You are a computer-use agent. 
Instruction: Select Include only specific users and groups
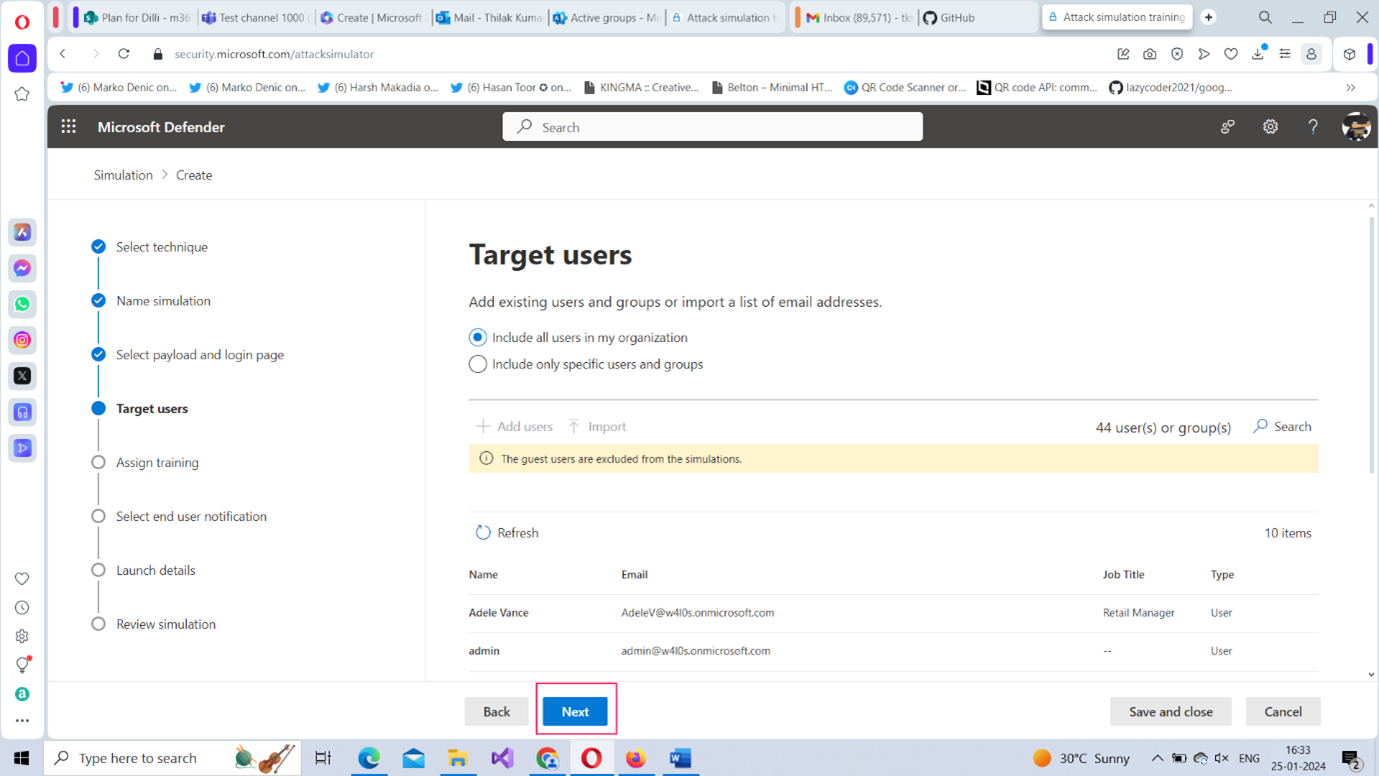coord(478,365)
